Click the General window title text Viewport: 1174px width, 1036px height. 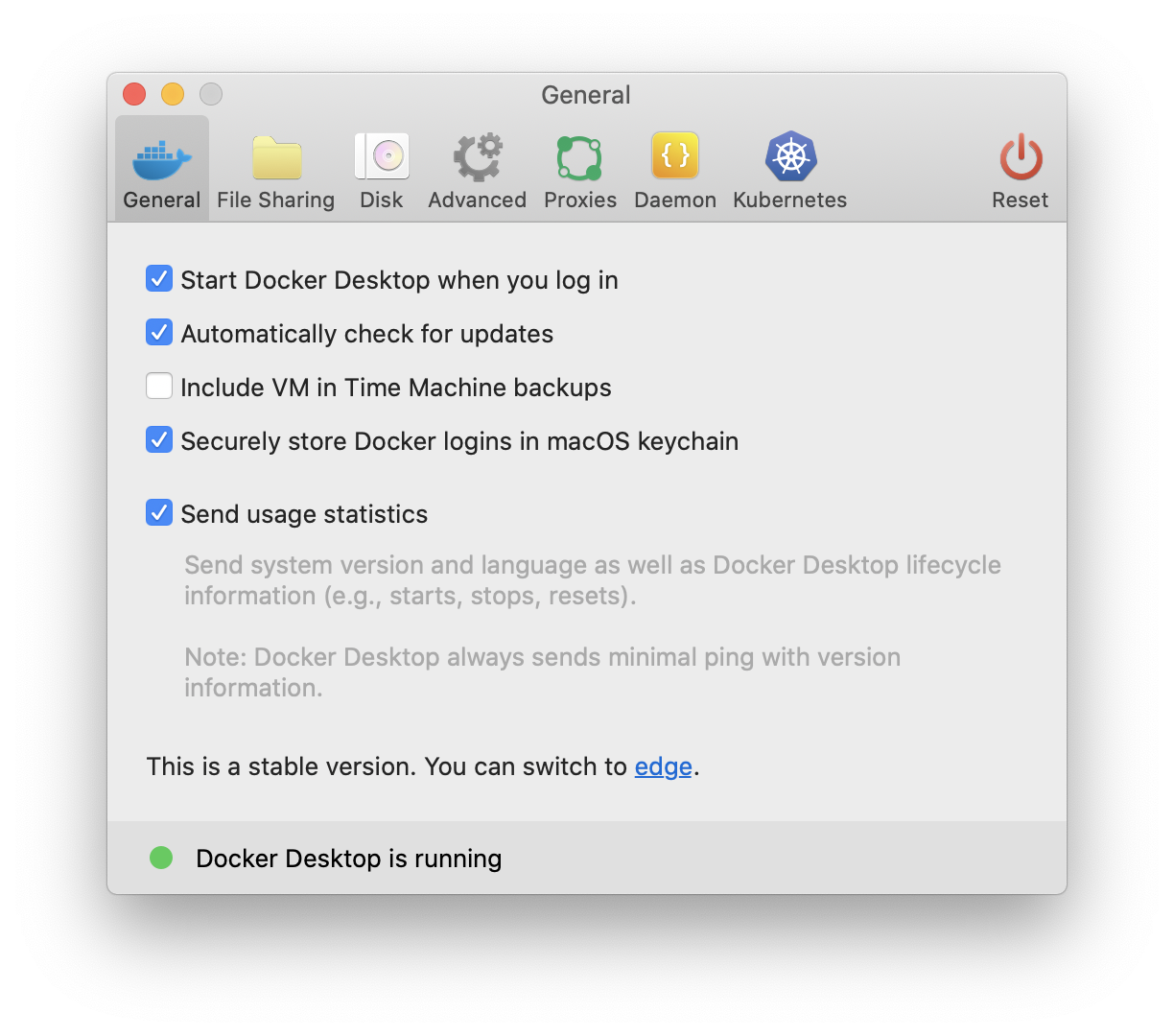(x=586, y=95)
